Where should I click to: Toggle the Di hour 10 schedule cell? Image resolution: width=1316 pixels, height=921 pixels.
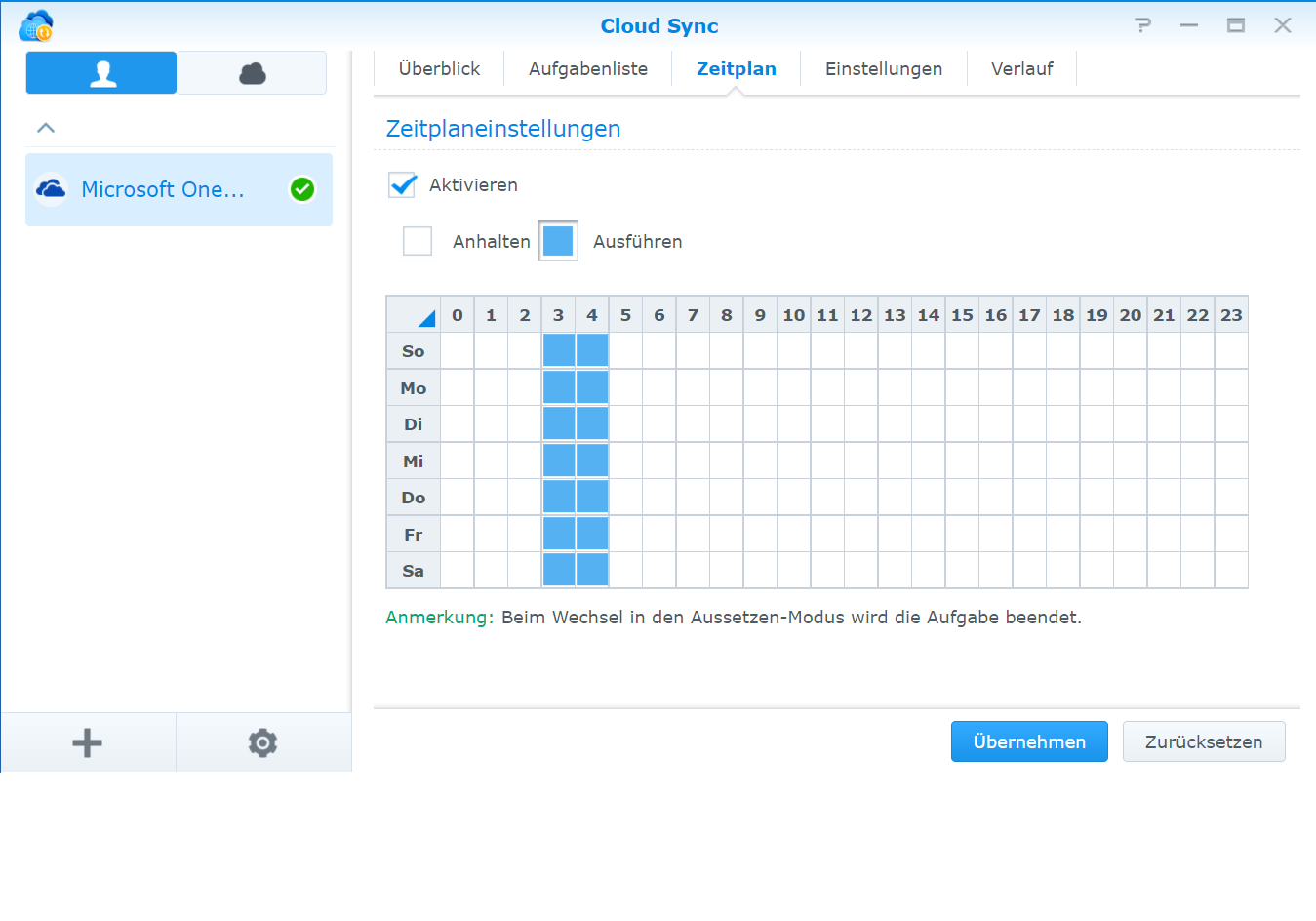coord(794,424)
